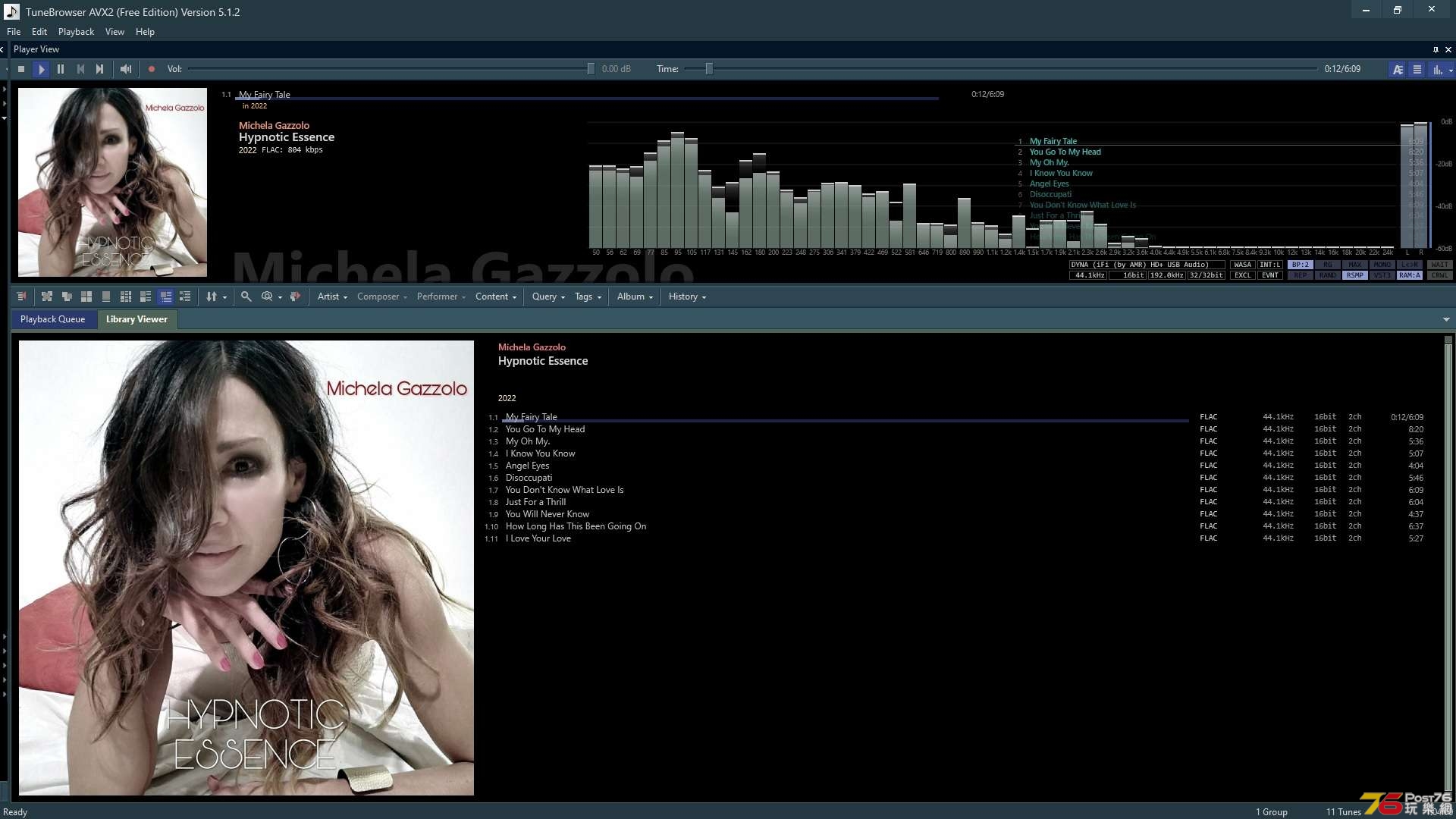This screenshot has width=1456, height=819.
Task: Open the Performer filter dropdown
Action: click(441, 297)
